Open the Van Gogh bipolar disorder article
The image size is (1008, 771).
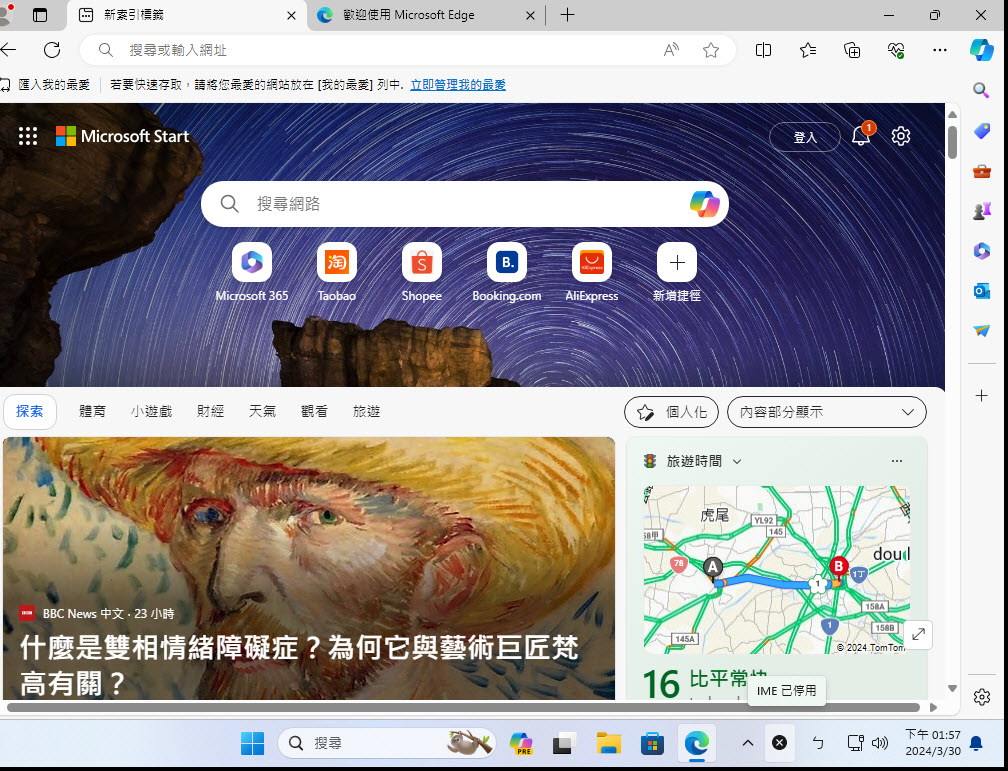(x=309, y=568)
